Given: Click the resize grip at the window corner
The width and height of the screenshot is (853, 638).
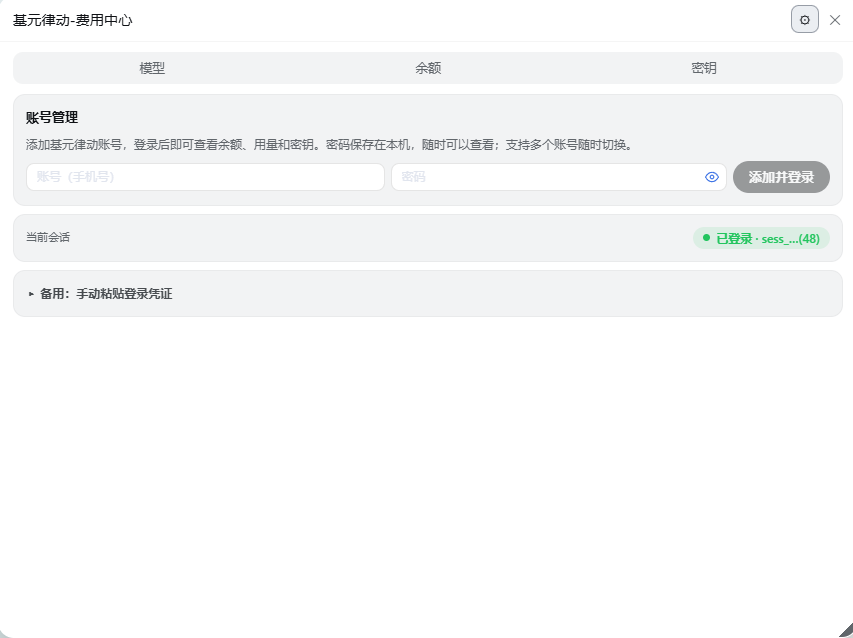Looking at the screenshot, I should (x=844, y=629).
